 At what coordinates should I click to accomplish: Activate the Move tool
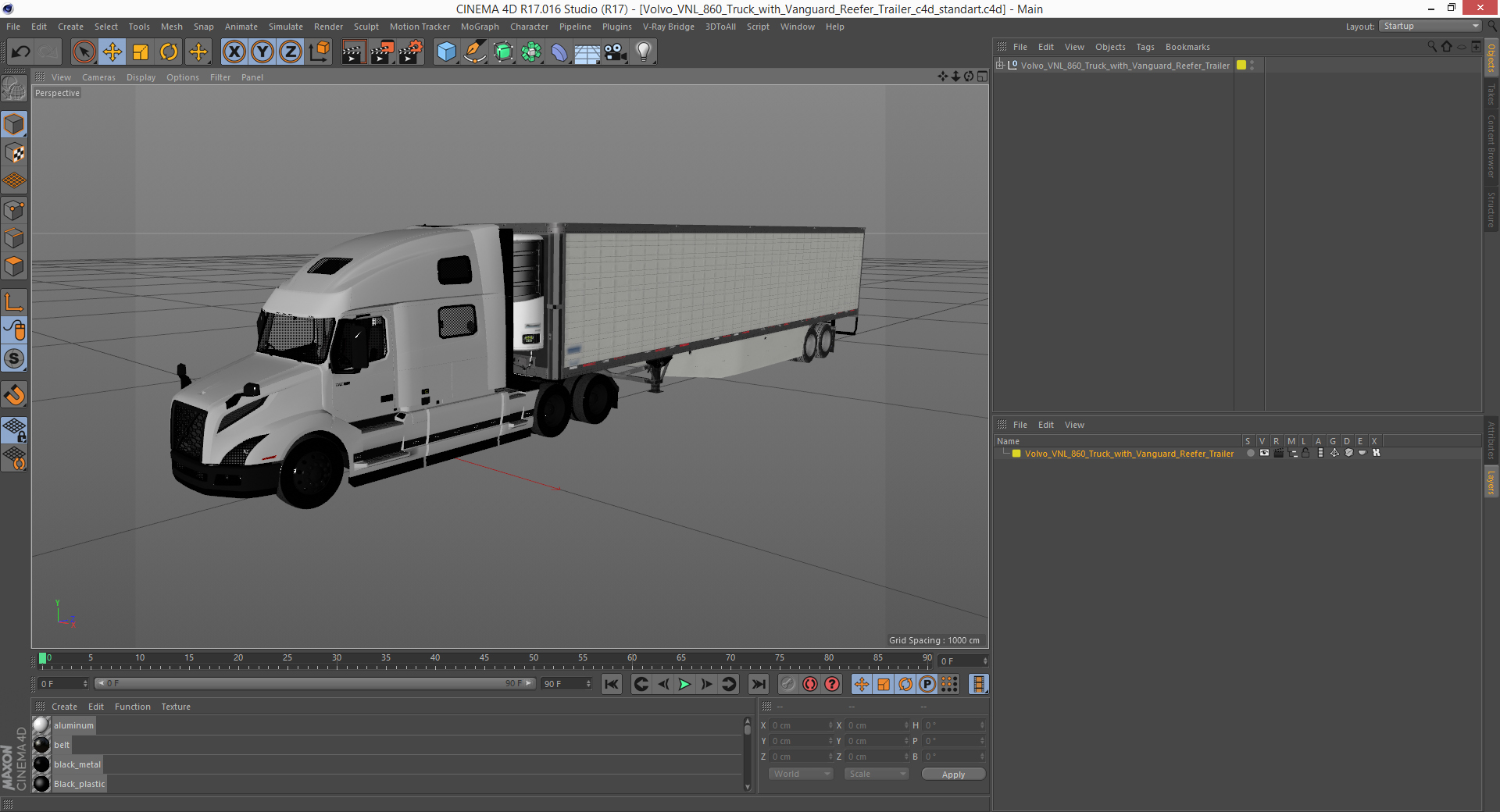(x=112, y=52)
